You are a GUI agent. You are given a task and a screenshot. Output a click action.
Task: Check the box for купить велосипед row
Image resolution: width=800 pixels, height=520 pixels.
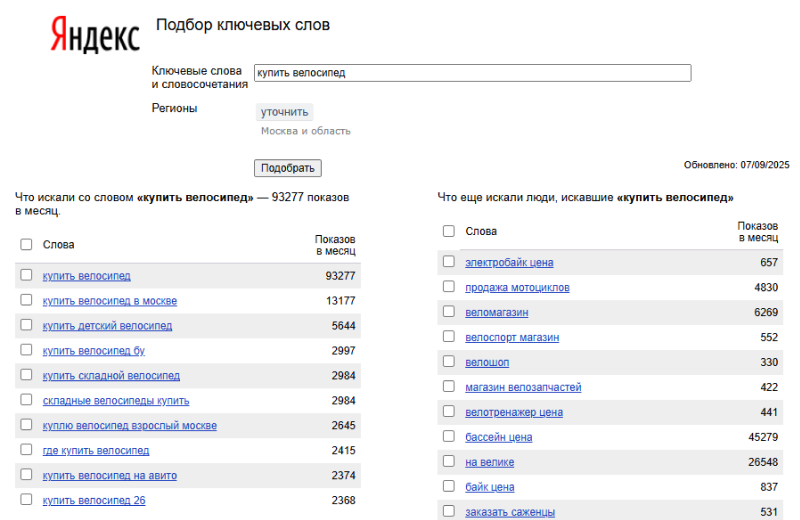[26, 275]
